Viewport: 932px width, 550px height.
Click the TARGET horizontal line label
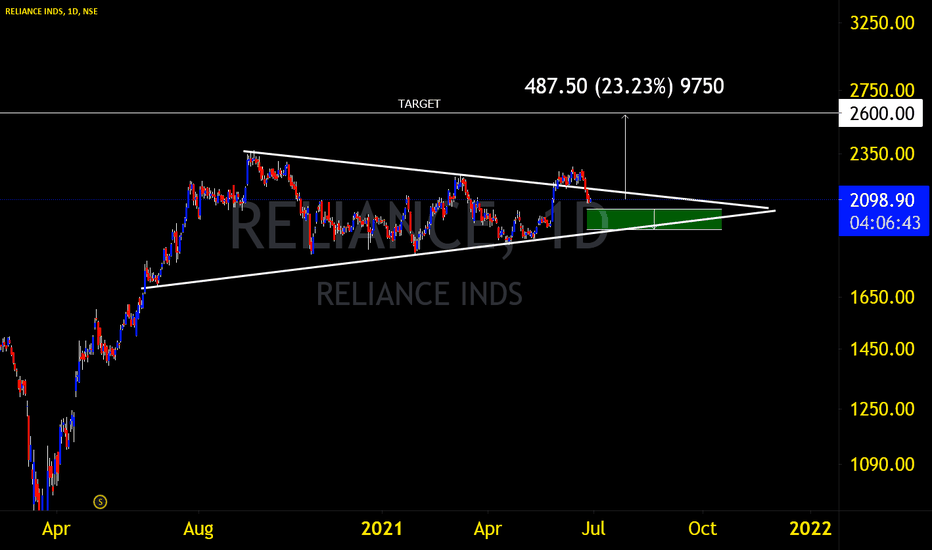click(x=419, y=104)
